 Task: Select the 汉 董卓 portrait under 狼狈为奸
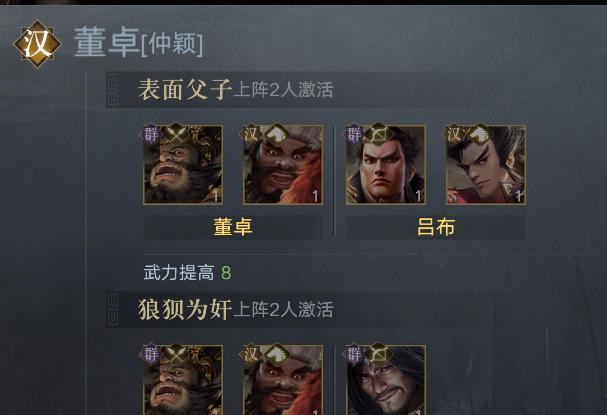click(283, 380)
